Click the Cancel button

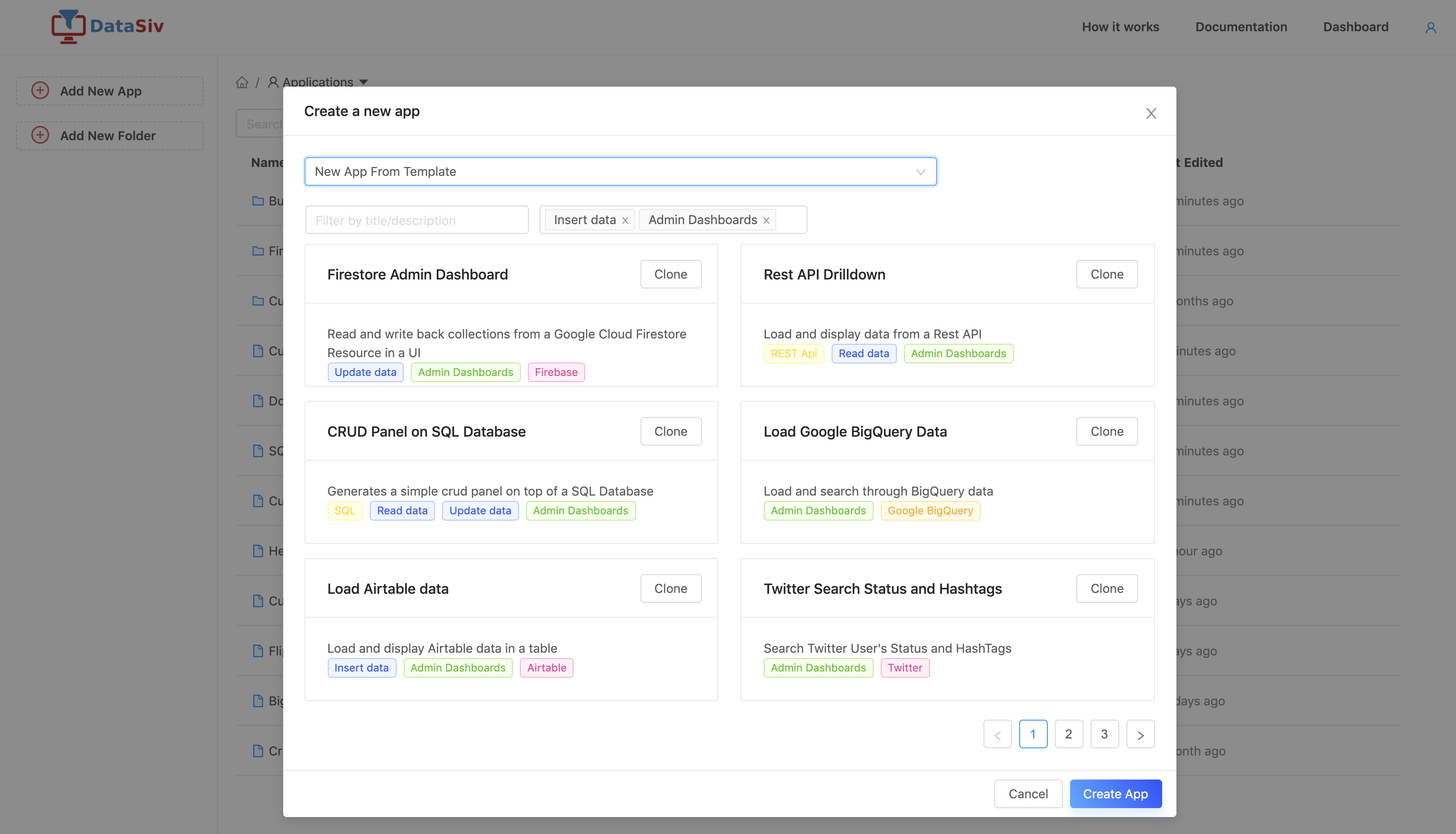point(1028,794)
